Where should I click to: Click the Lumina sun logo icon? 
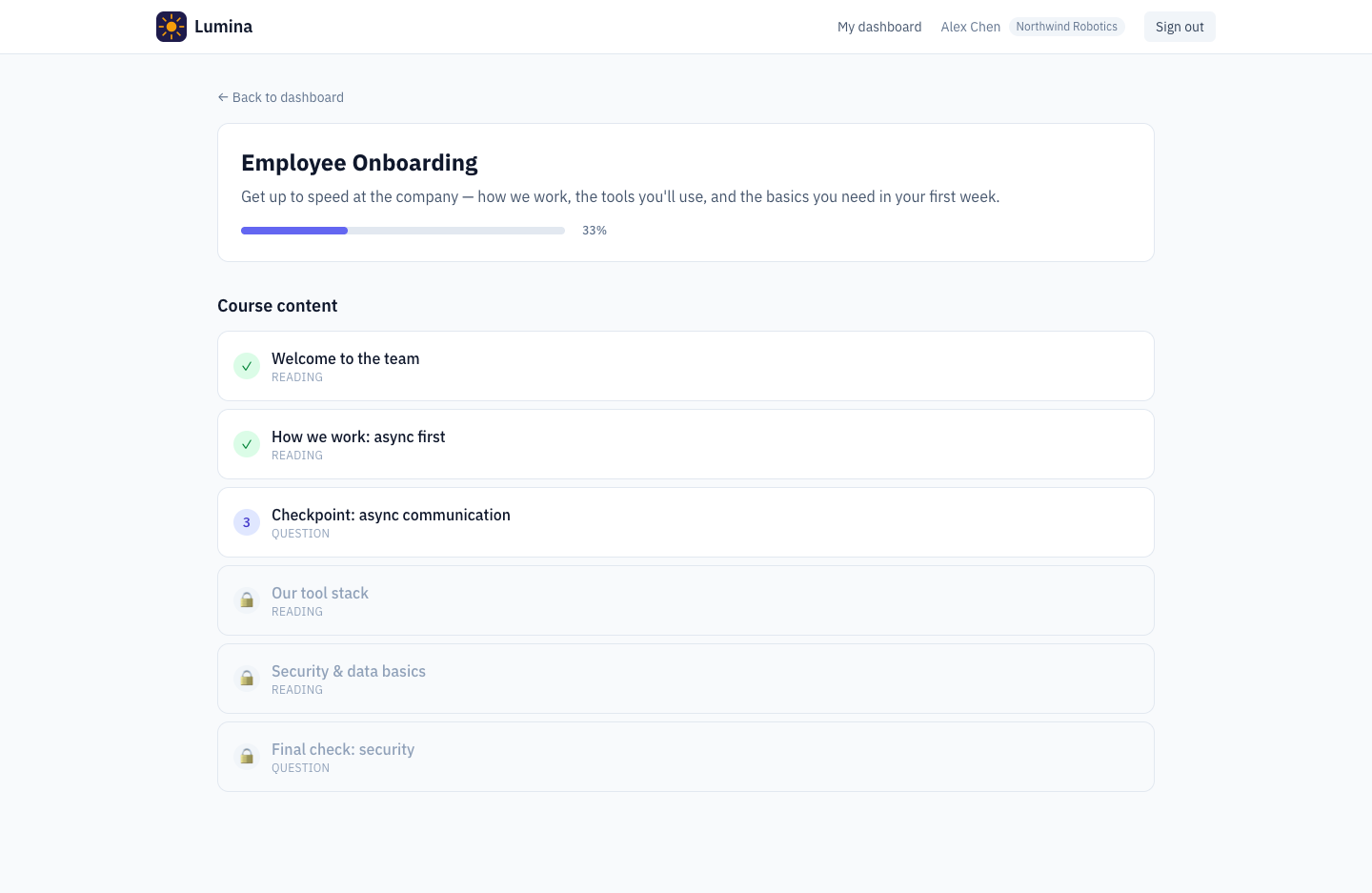point(171,27)
